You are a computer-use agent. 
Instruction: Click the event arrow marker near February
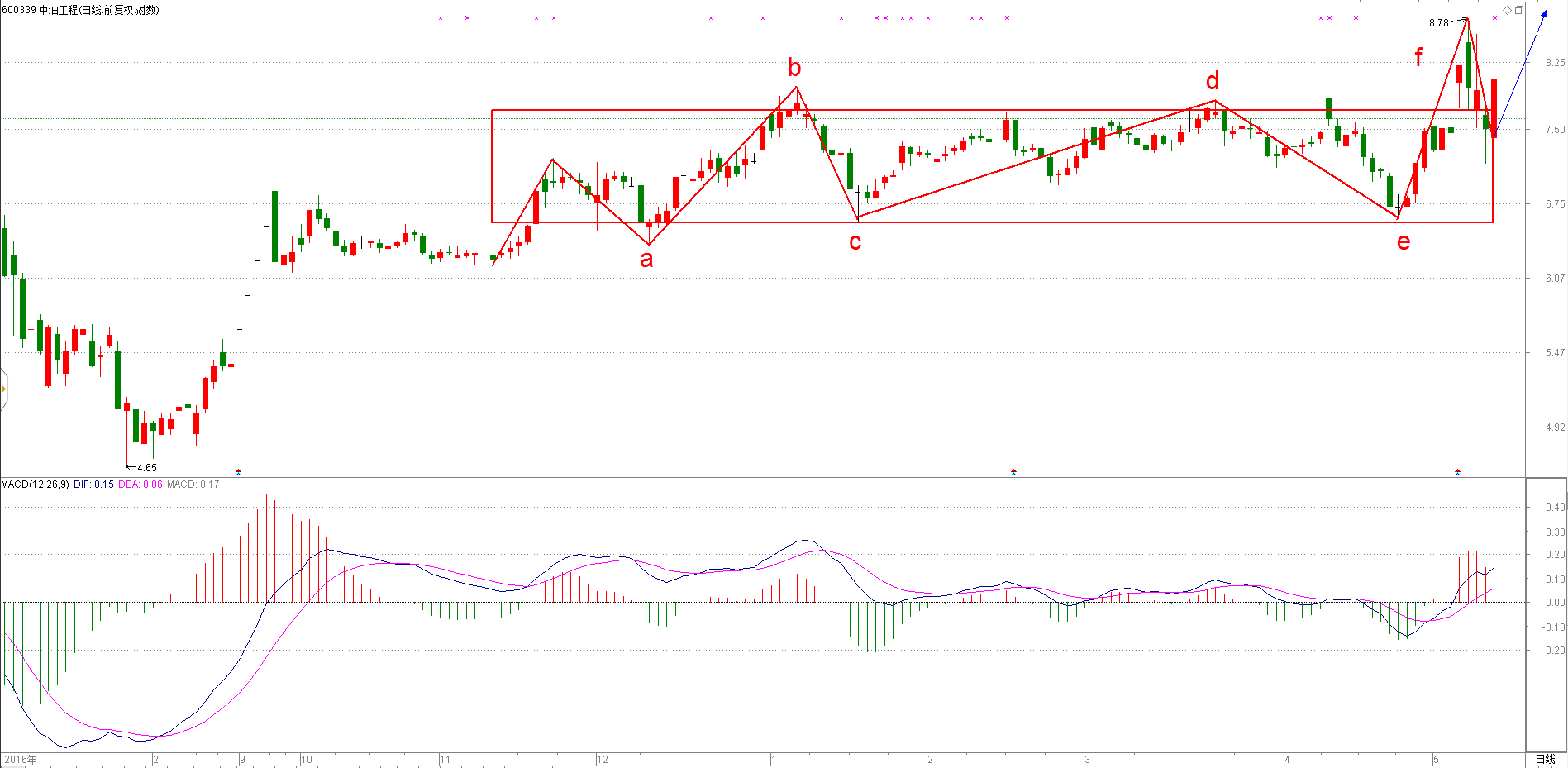click(1013, 472)
